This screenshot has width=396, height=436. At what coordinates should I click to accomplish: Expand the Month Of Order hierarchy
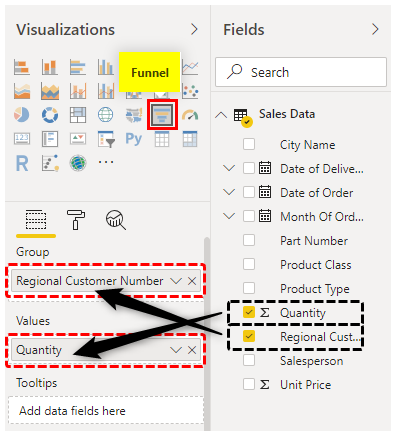229,216
